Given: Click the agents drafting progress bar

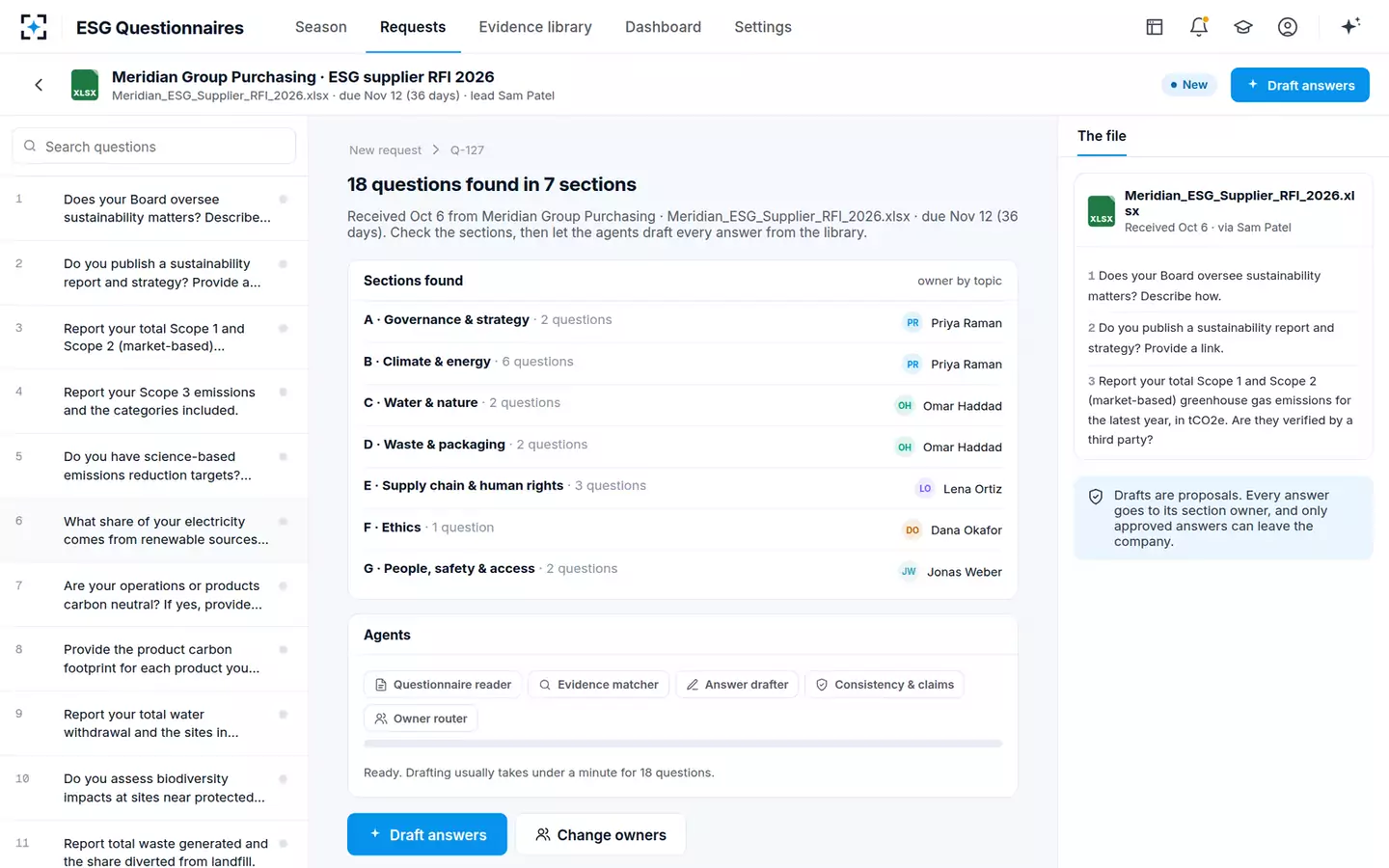Looking at the screenshot, I should click(x=683, y=744).
